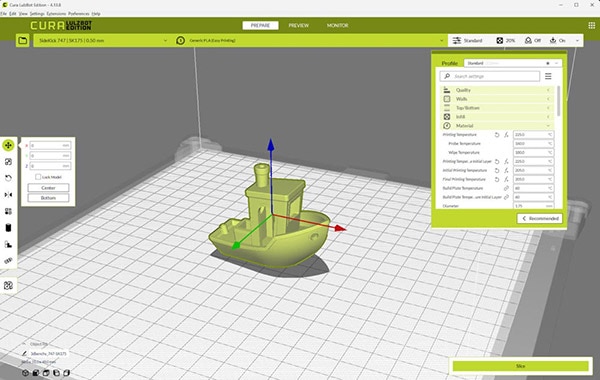Viewport: 600px width, 380px height.
Task: Expand the object list chevron
Action: (24, 344)
